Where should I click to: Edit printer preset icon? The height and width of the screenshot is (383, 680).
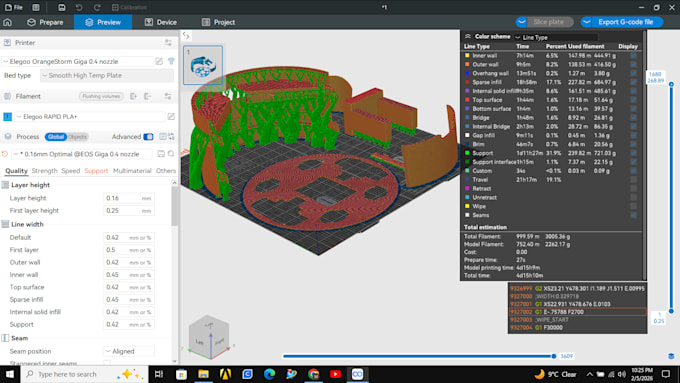pyautogui.click(x=159, y=62)
